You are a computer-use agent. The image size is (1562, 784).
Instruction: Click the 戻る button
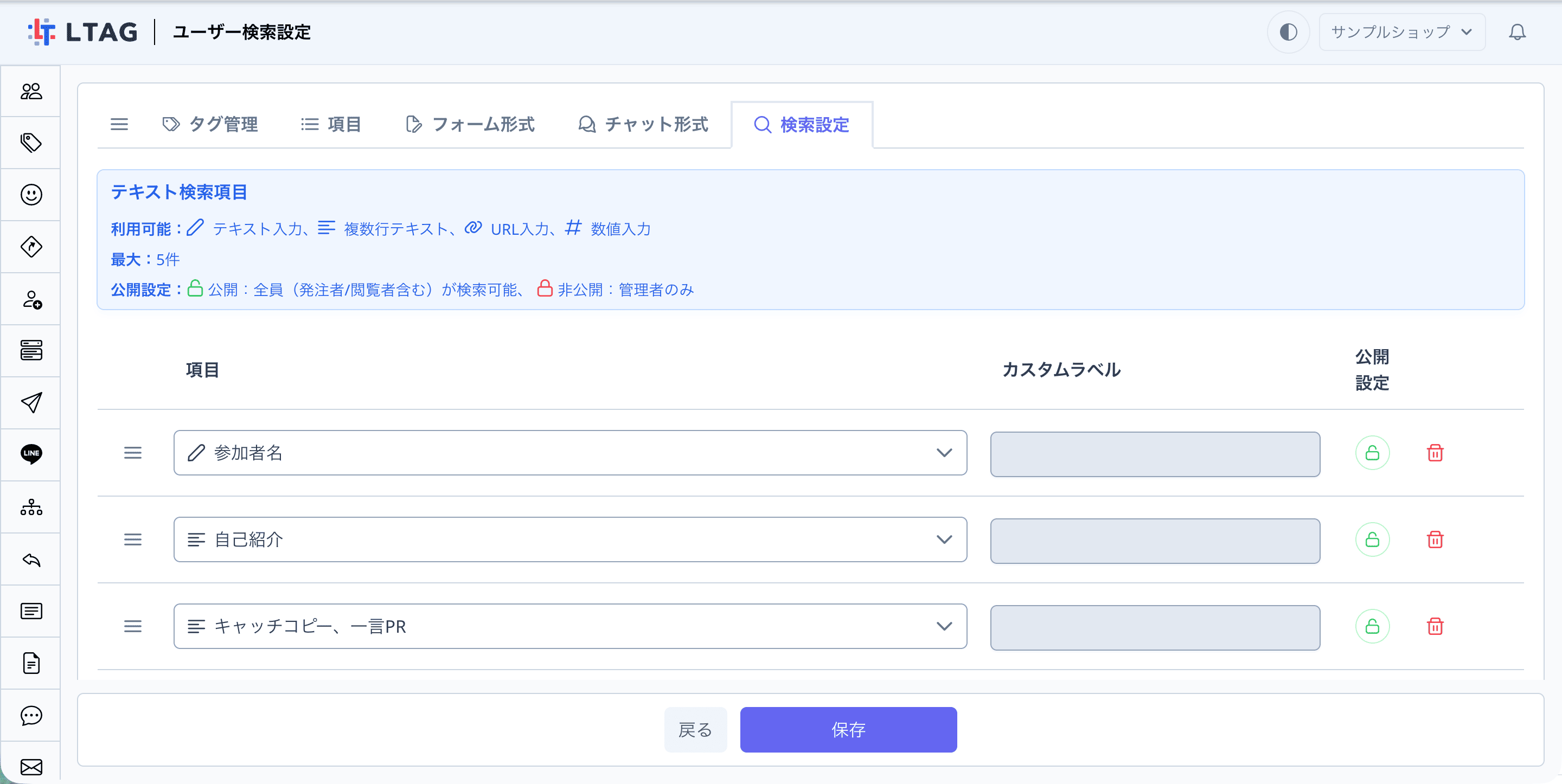695,729
